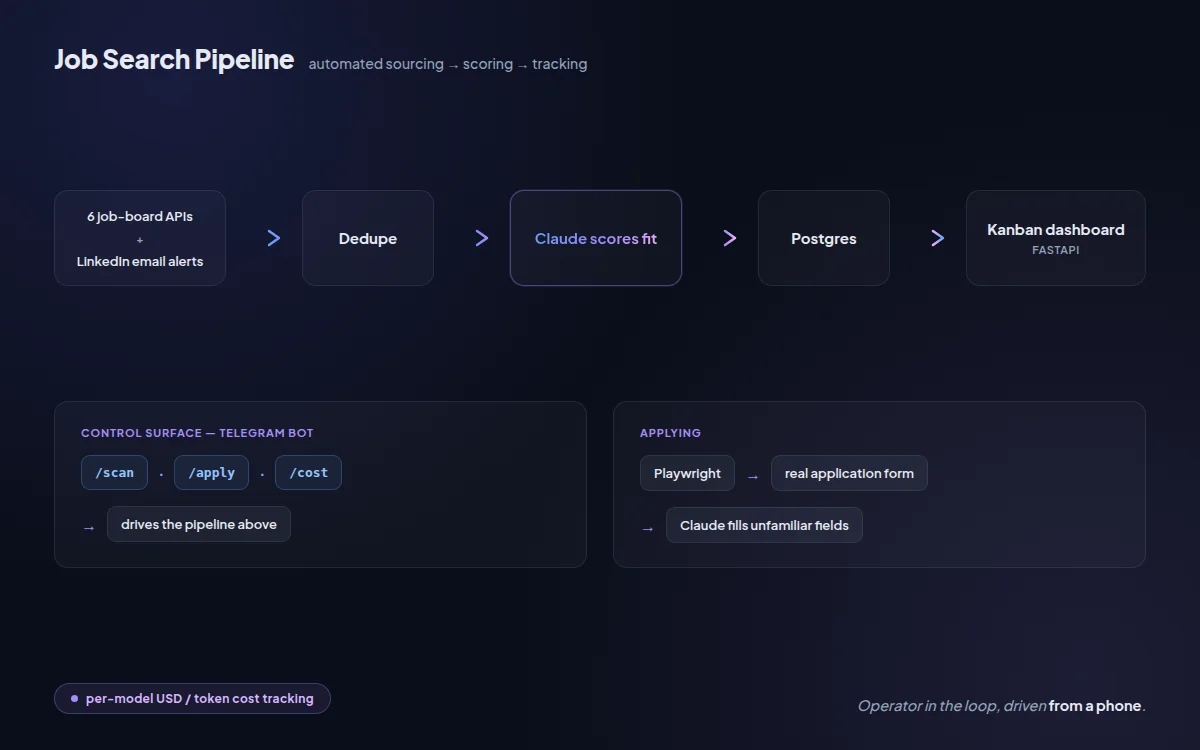Click chevron between Dedupe and Claude scores fit
1200x750 pixels.
(482, 238)
